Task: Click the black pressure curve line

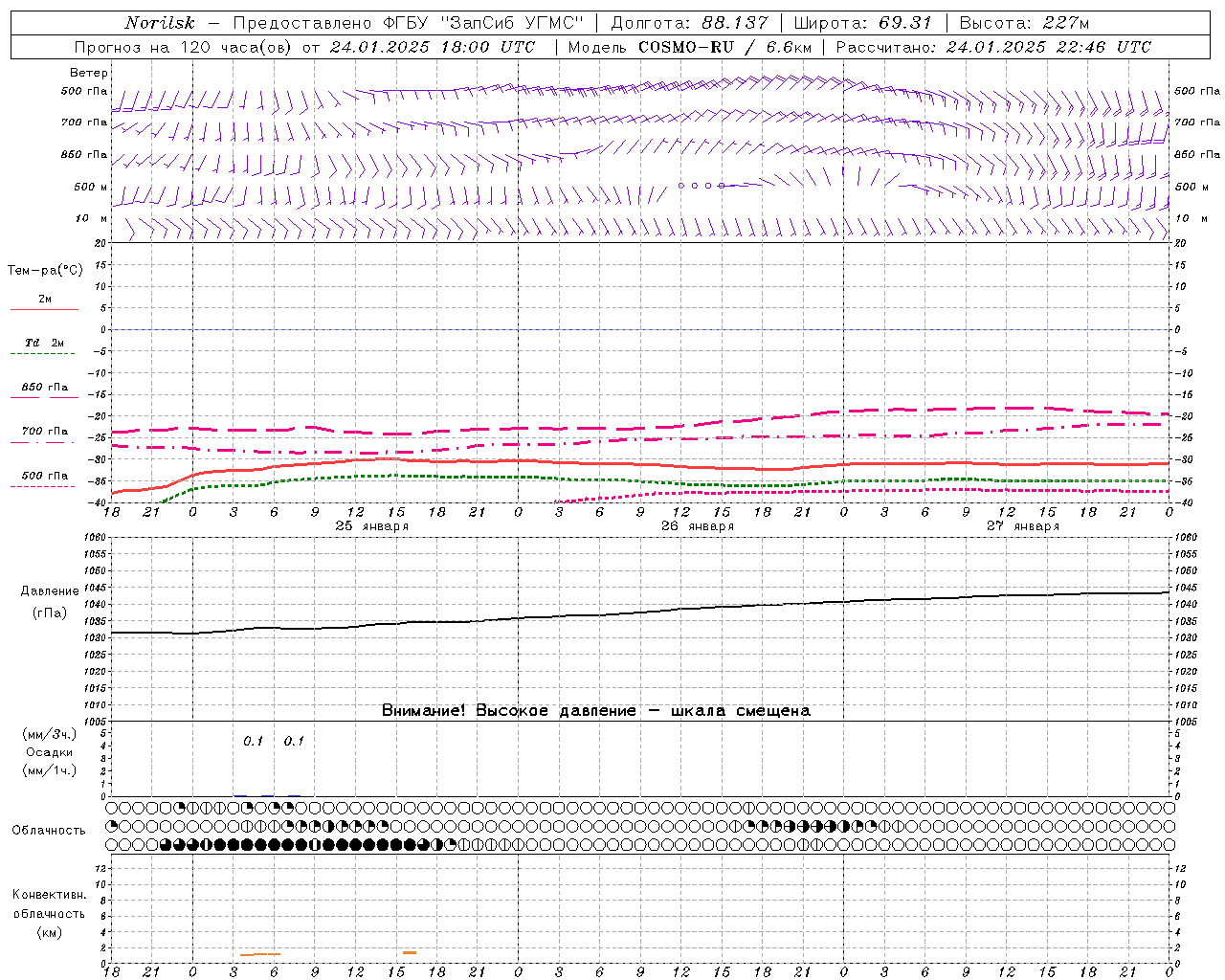Action: (x=641, y=612)
